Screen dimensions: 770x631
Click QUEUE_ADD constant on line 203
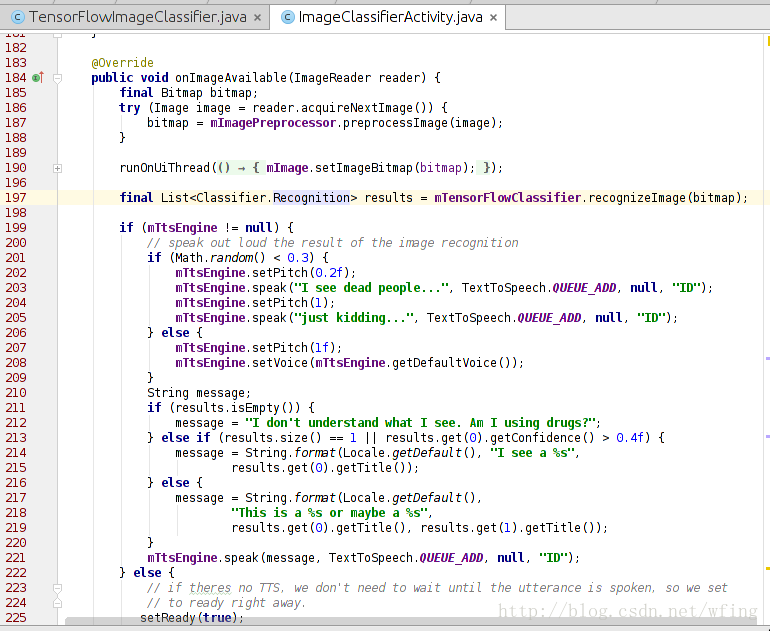tap(584, 288)
